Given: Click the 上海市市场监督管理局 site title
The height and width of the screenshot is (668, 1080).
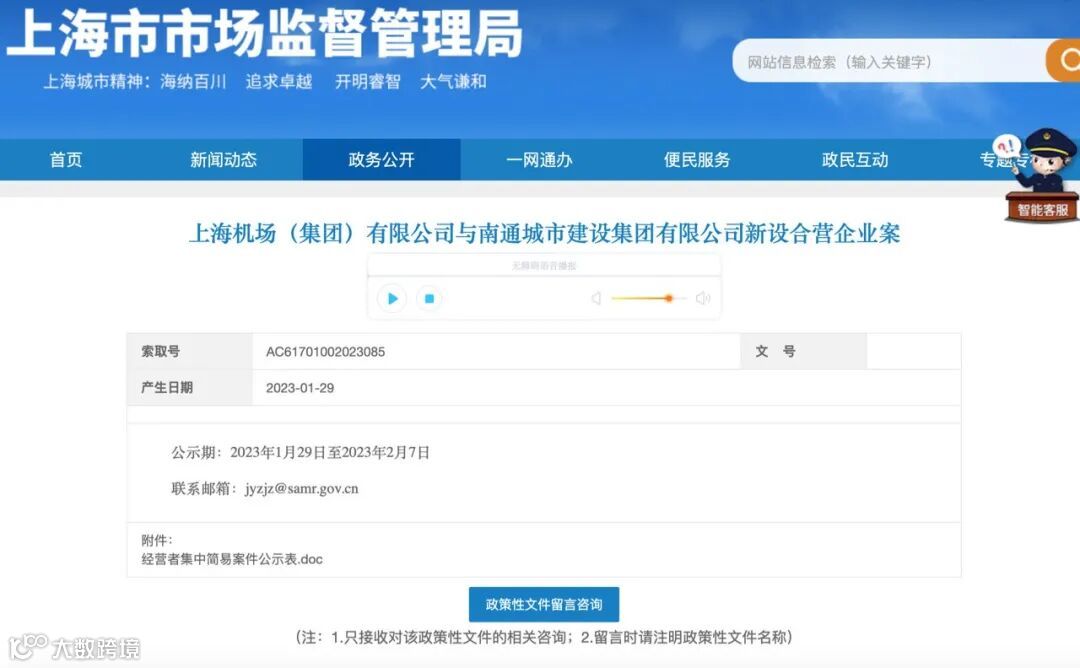Looking at the screenshot, I should 264,33.
